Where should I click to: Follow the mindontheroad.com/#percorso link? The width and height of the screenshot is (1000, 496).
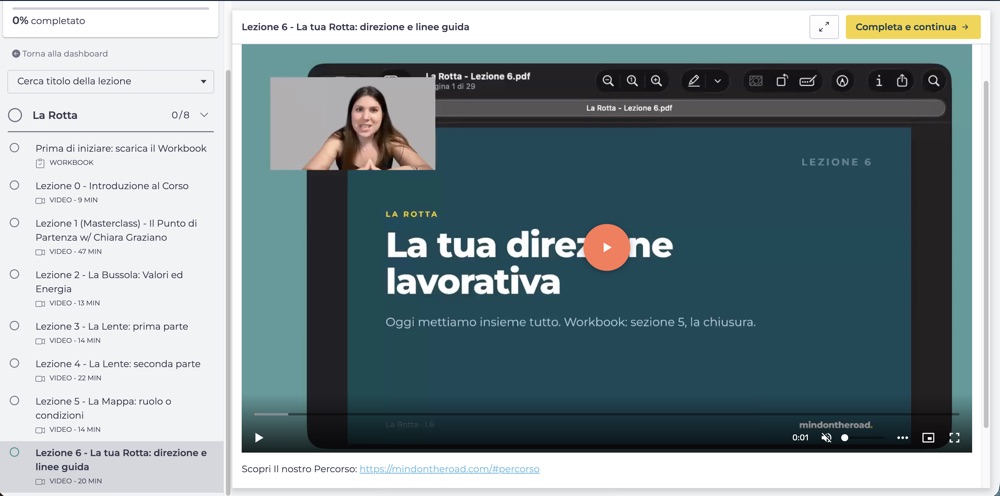coord(449,469)
